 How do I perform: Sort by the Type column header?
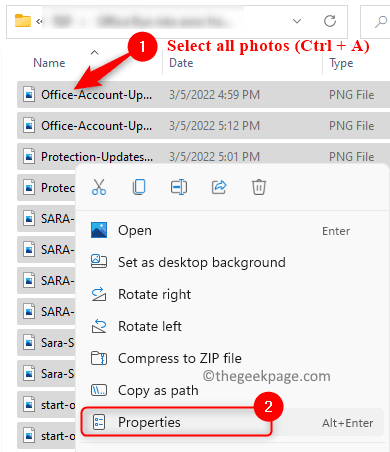341,63
